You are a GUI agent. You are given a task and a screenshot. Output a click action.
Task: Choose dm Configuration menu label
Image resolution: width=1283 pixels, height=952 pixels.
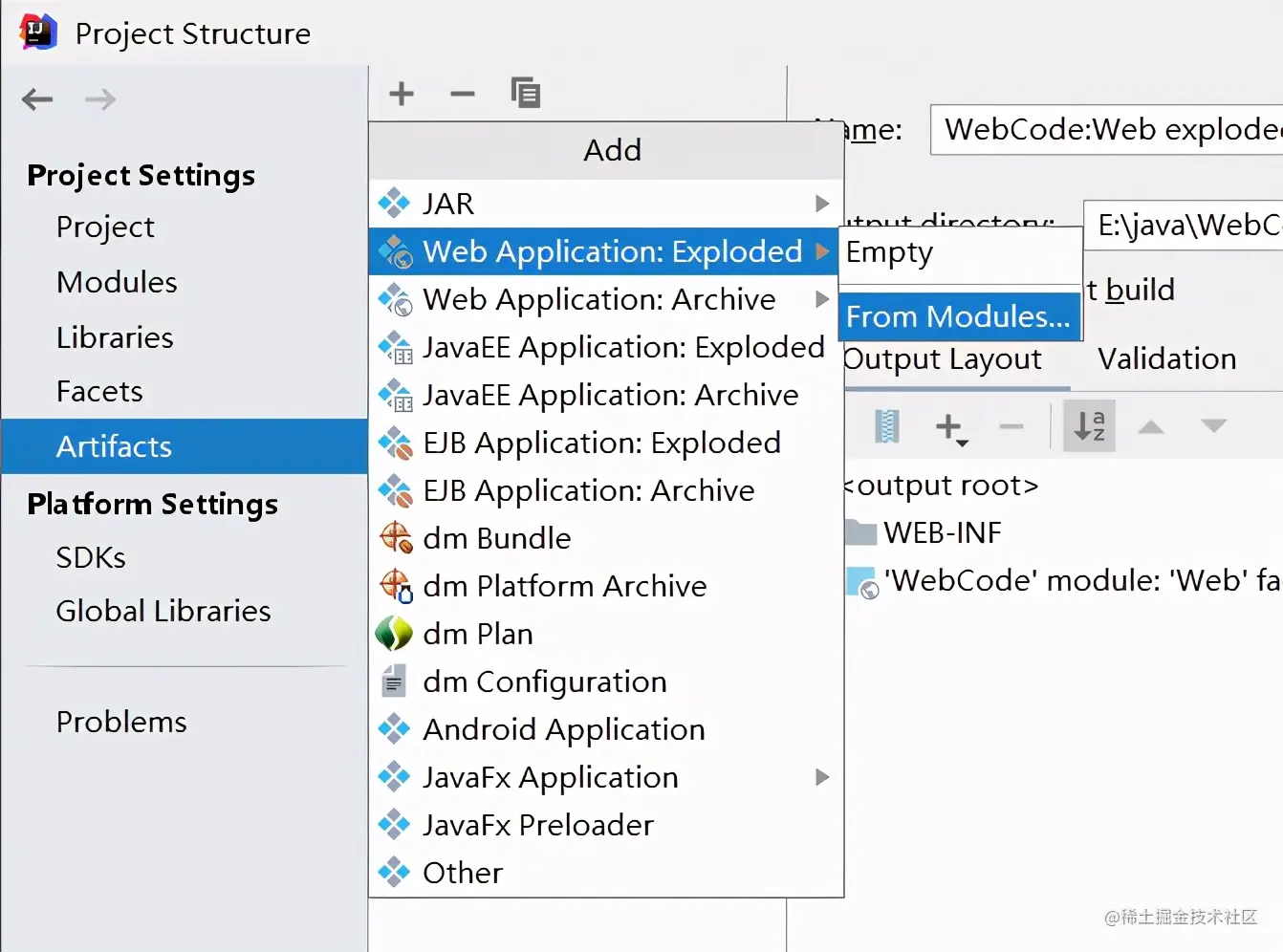(545, 682)
